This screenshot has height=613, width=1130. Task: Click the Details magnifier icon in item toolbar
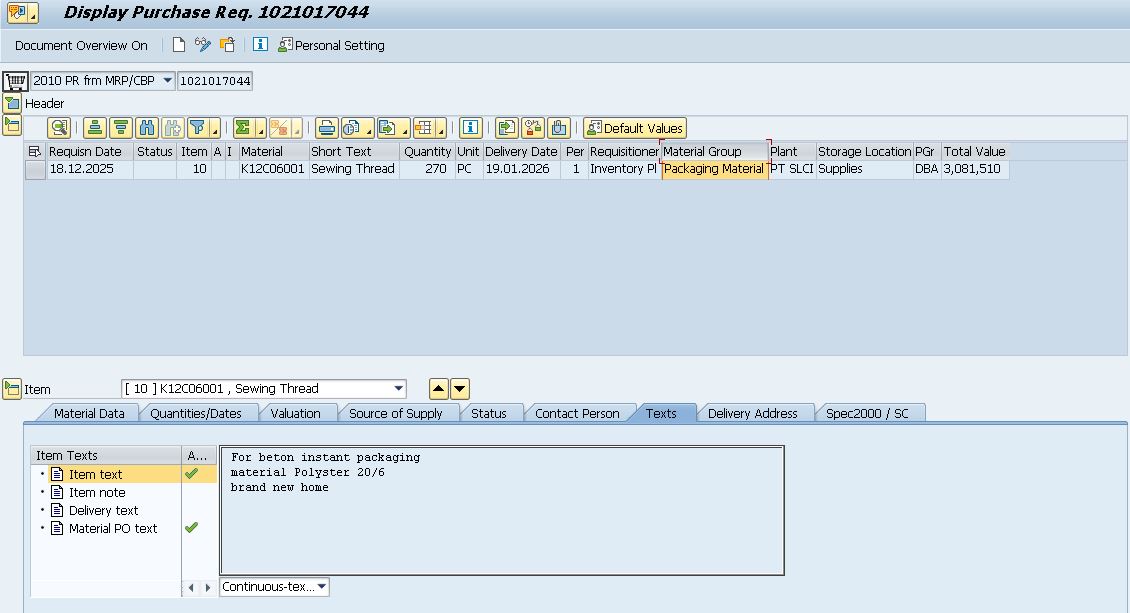59,128
